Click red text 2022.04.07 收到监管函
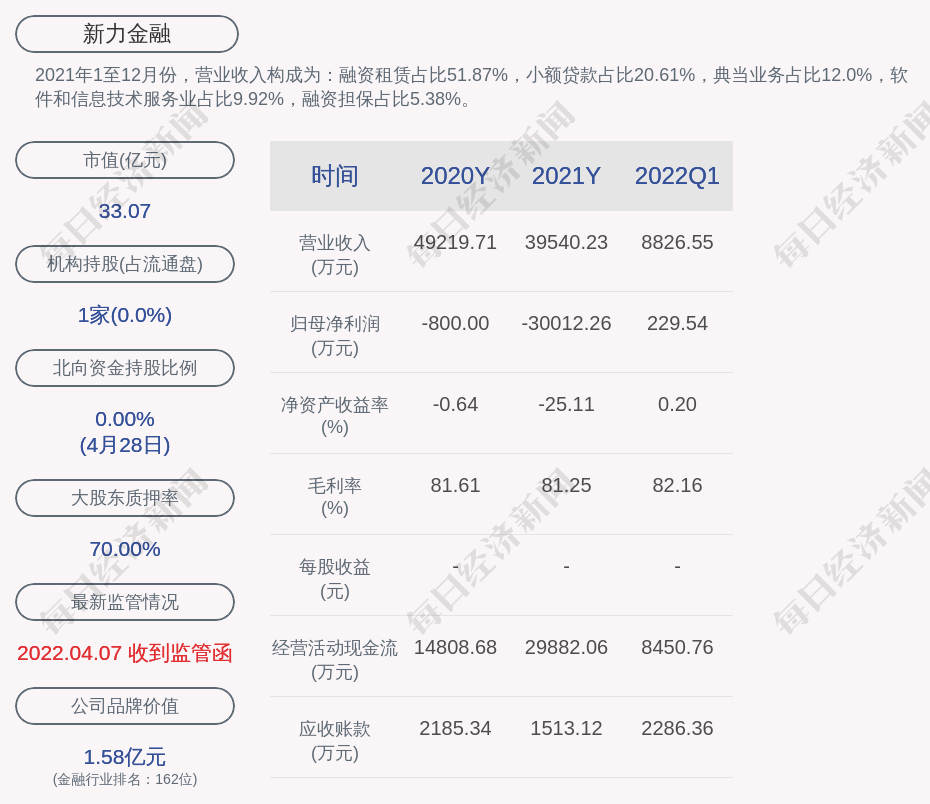930x804 pixels. click(x=125, y=653)
